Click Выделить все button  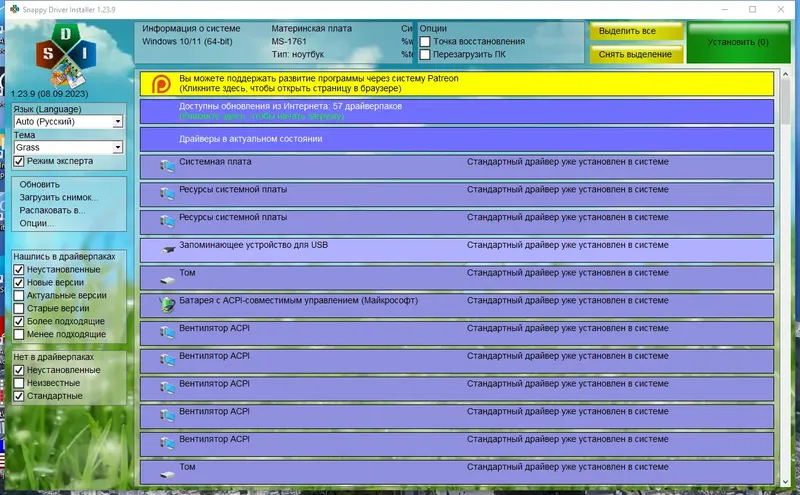[636, 31]
